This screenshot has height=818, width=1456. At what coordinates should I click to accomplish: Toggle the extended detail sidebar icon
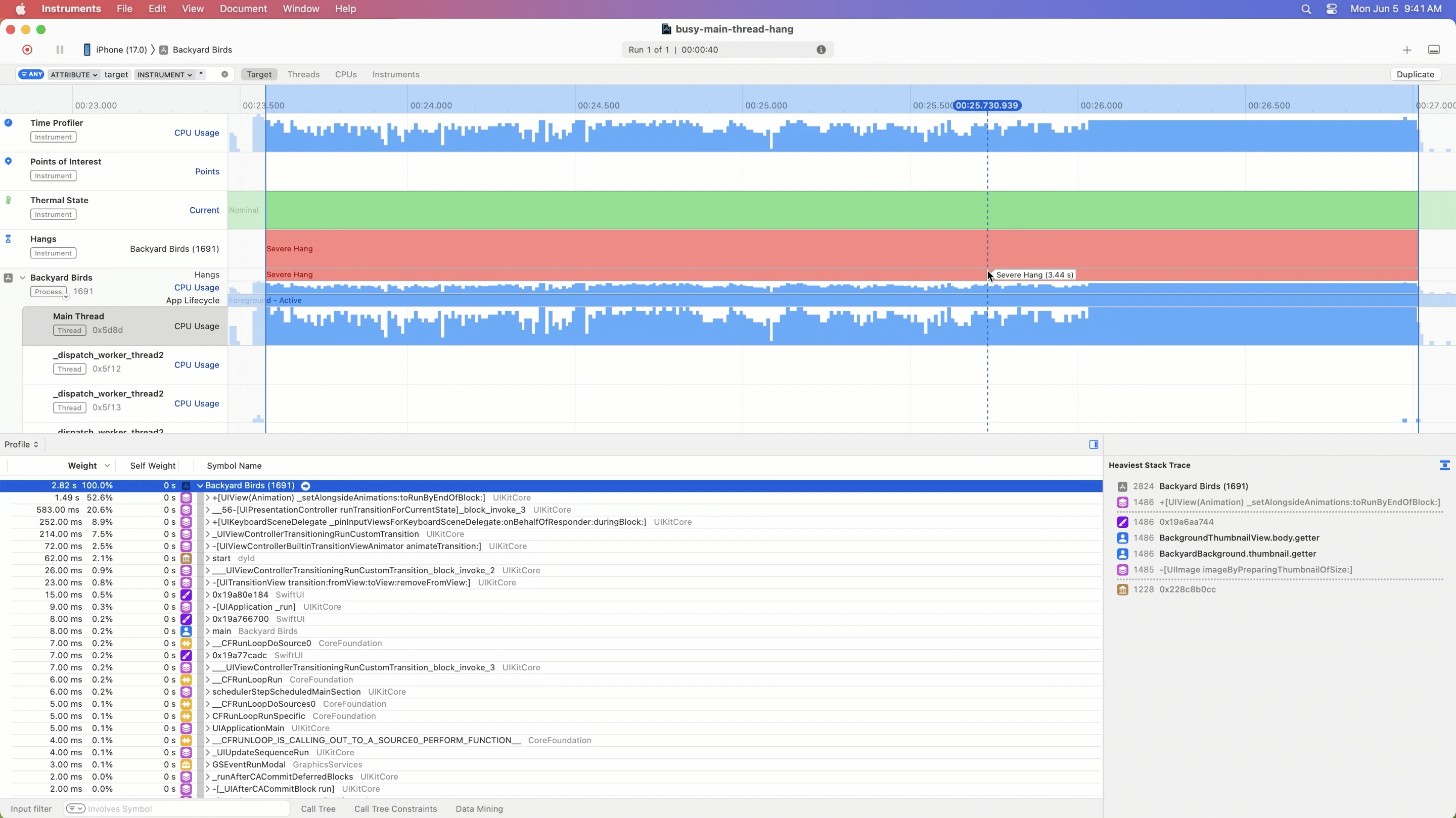click(1093, 444)
